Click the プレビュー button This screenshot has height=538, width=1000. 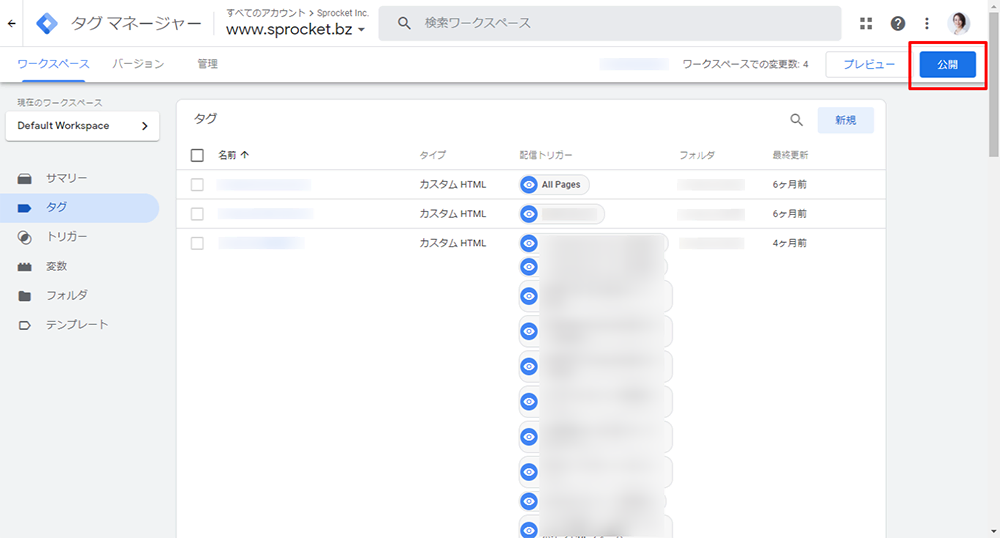coord(868,64)
